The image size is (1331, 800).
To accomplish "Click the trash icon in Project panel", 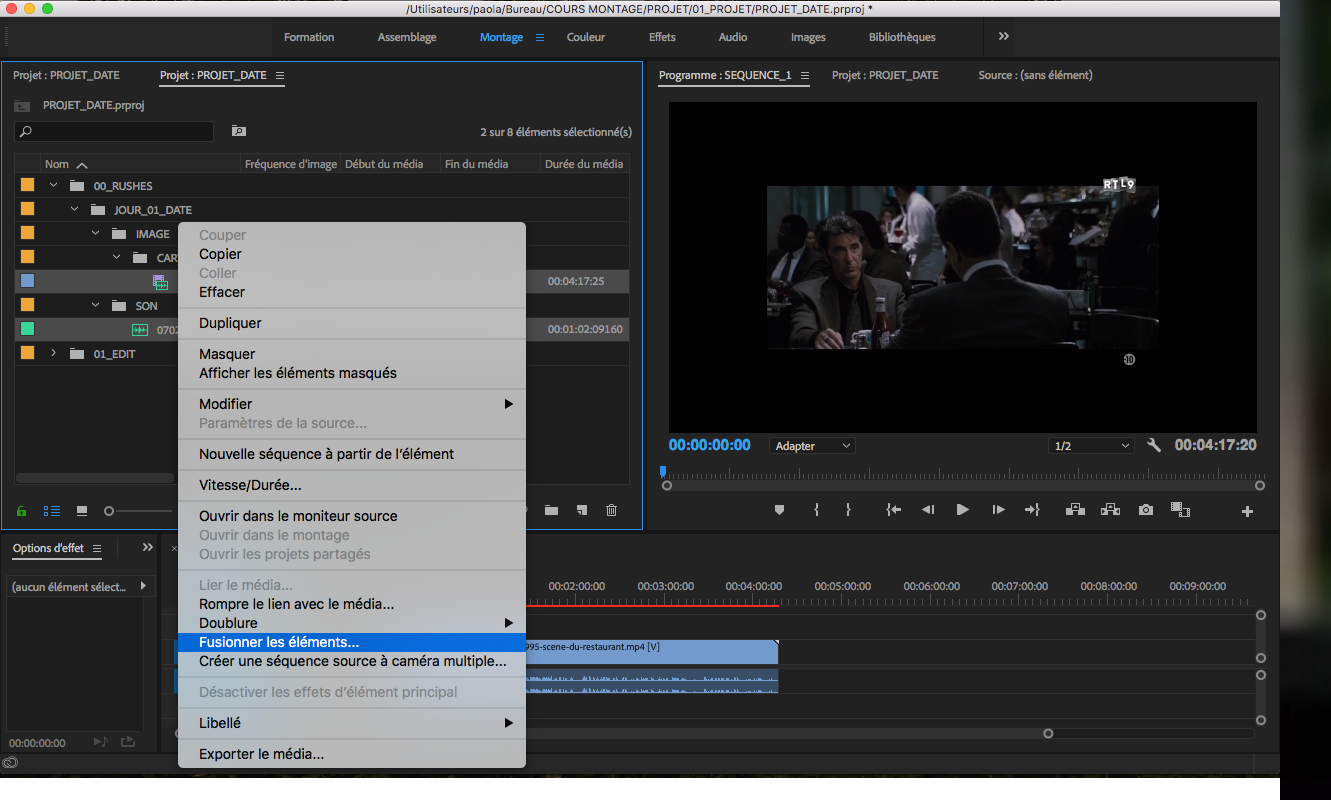I will tap(611, 510).
